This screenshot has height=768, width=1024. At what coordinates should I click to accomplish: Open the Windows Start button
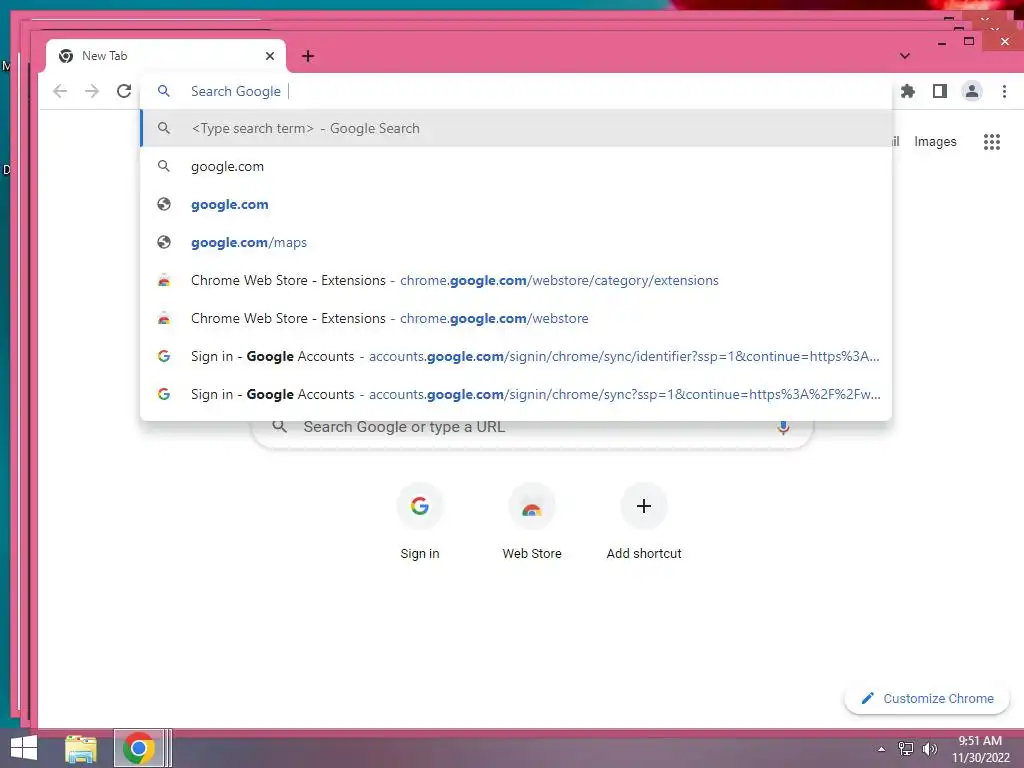(24, 748)
